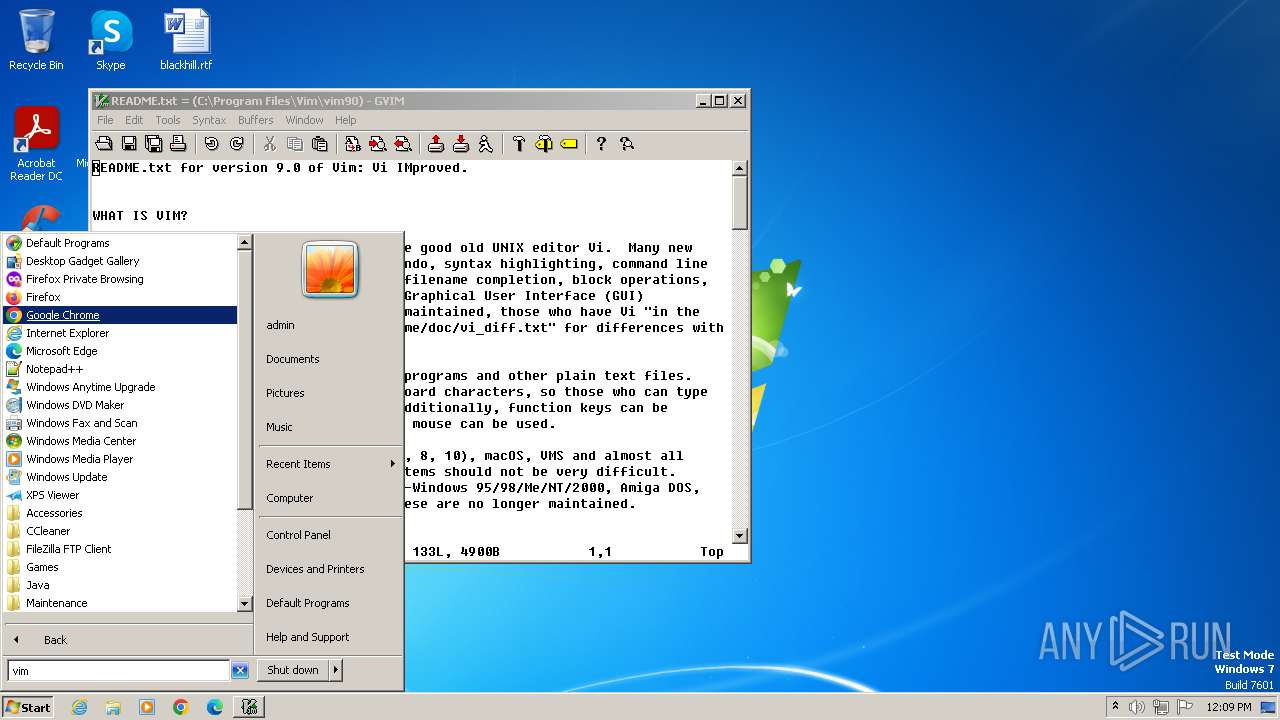
Task: Click the admin user picture thumbnail
Action: click(x=330, y=270)
